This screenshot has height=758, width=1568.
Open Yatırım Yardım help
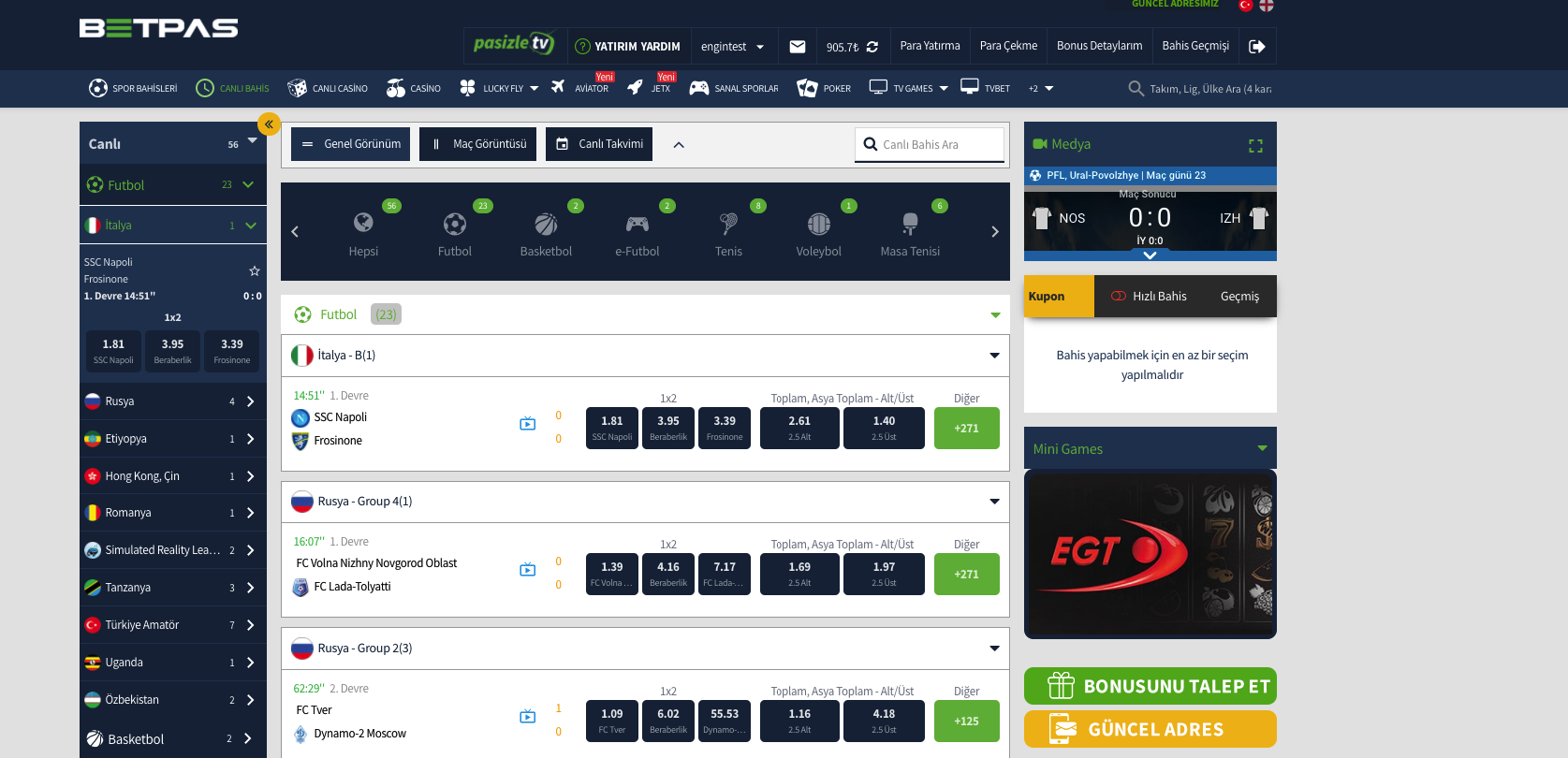[627, 47]
